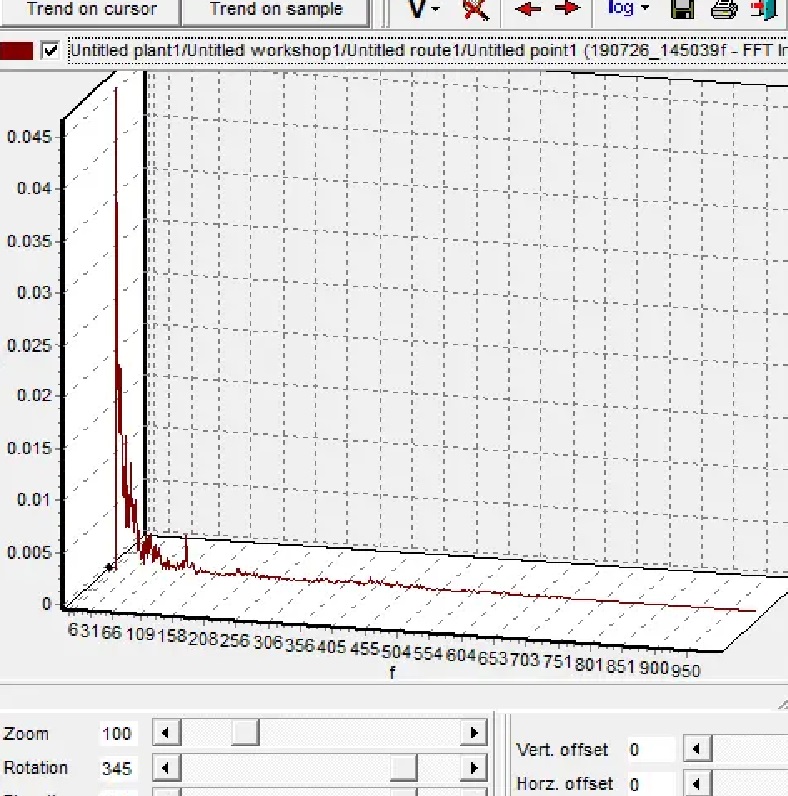The height and width of the screenshot is (796, 788).
Task: Click the Vert. offset value field
Action: 651,749
